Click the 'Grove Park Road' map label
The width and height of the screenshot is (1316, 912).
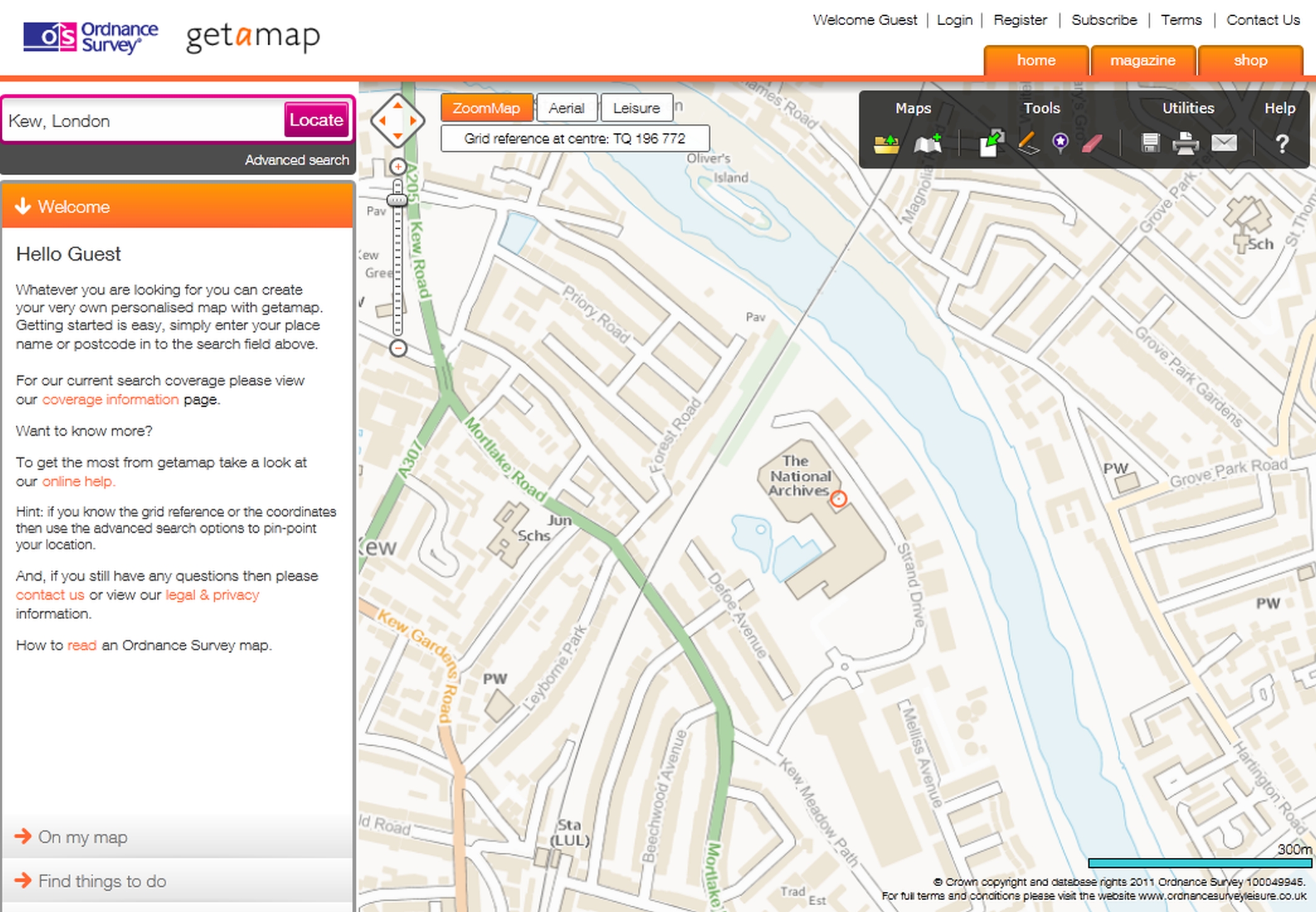1228,472
